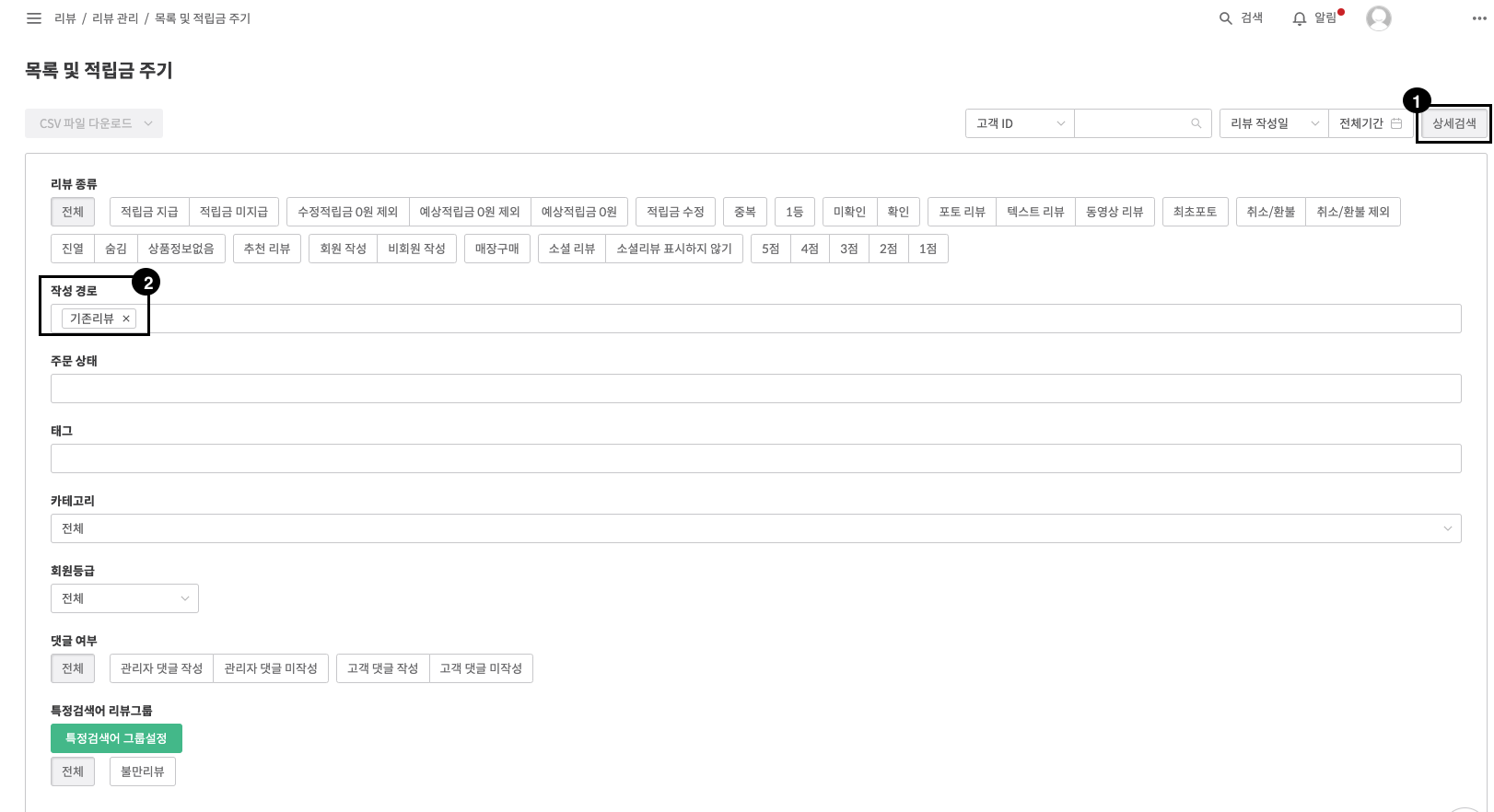Select the 5점 rating filter
This screenshot has height=812, width=1494.
tap(771, 249)
